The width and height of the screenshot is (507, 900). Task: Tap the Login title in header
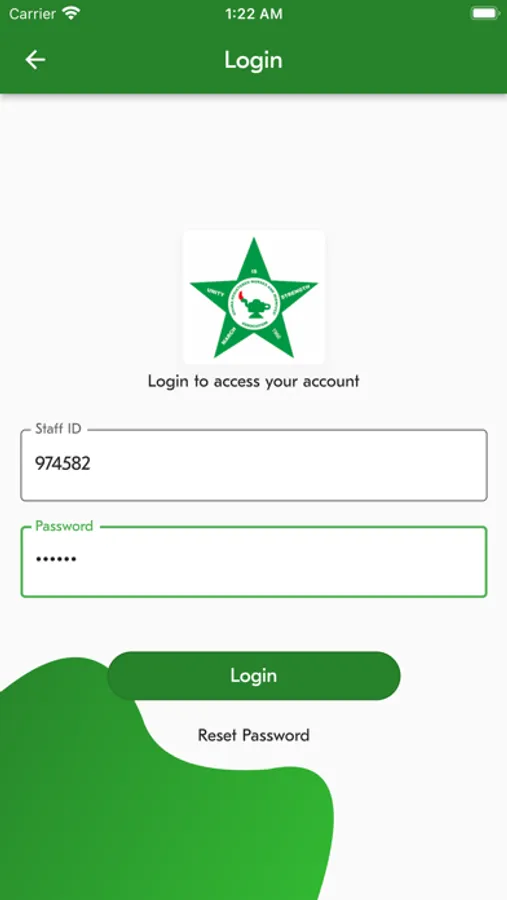(x=253, y=60)
